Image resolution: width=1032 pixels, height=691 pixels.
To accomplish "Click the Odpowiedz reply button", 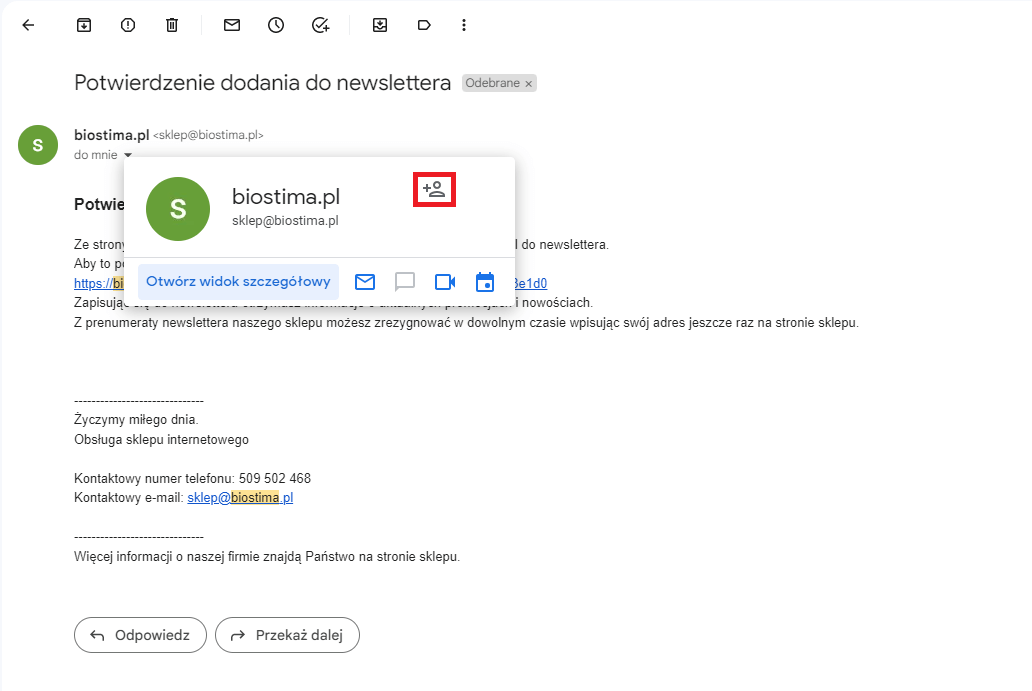I will point(140,635).
